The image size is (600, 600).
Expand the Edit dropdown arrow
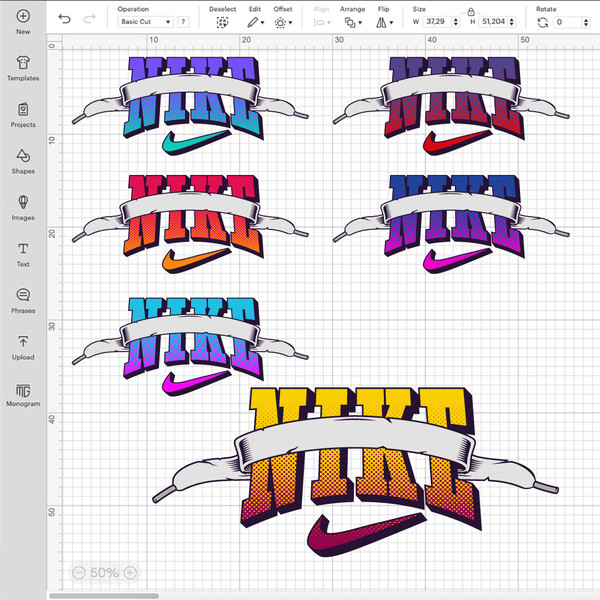(262, 23)
